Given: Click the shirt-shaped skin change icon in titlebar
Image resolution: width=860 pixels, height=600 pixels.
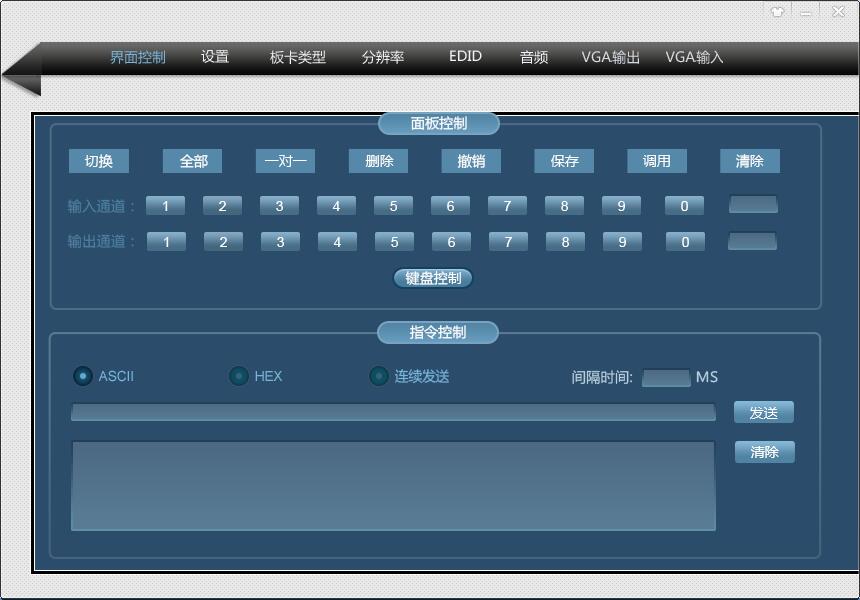Looking at the screenshot, I should (x=779, y=11).
